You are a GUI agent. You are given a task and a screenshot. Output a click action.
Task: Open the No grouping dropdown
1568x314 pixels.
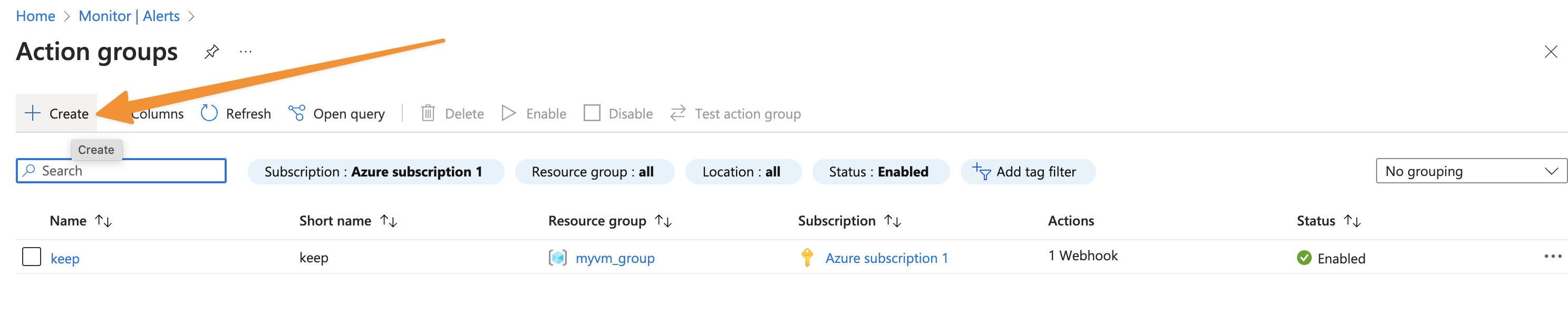click(1471, 171)
